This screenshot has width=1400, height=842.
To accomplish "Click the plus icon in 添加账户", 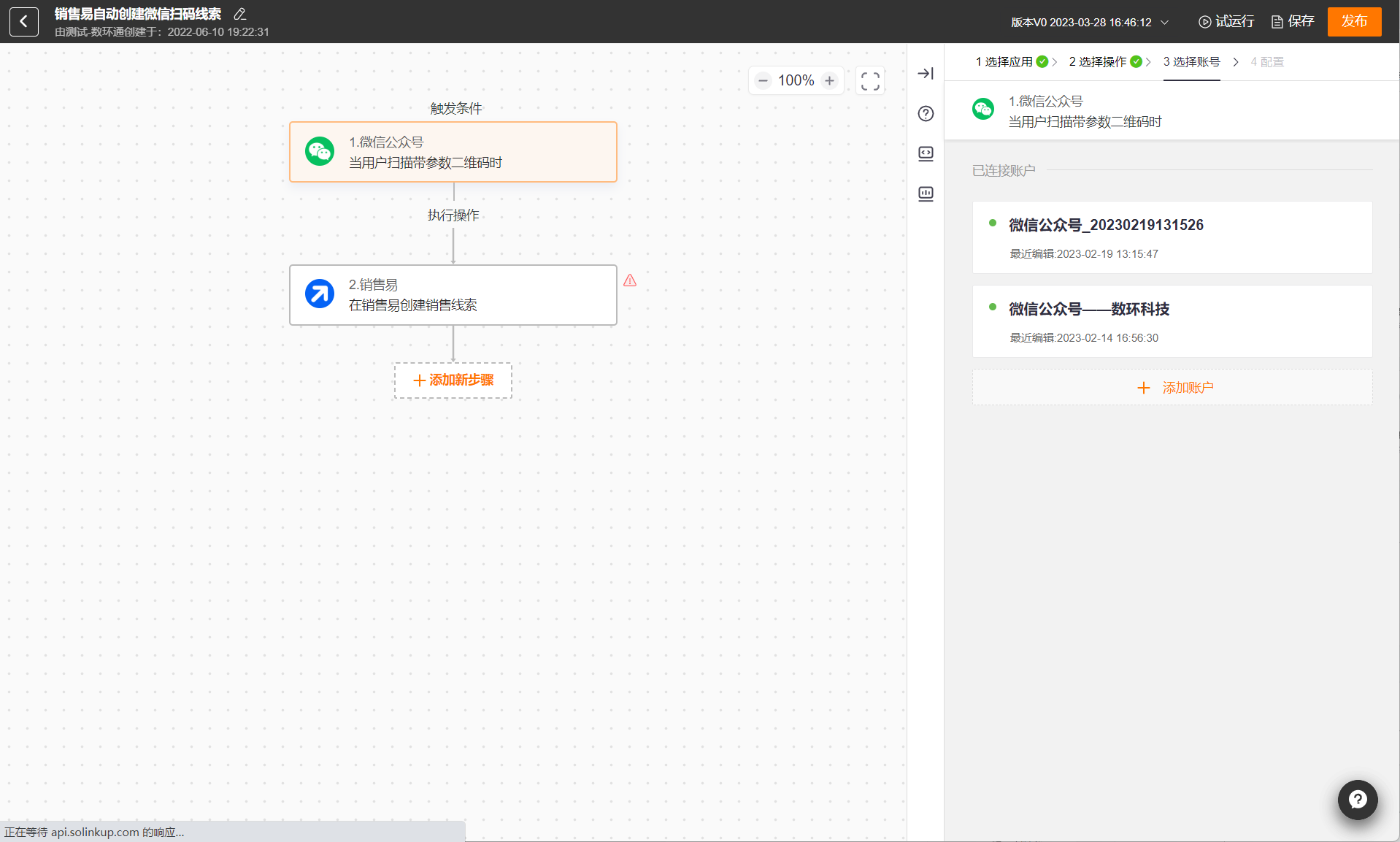I will point(1144,388).
